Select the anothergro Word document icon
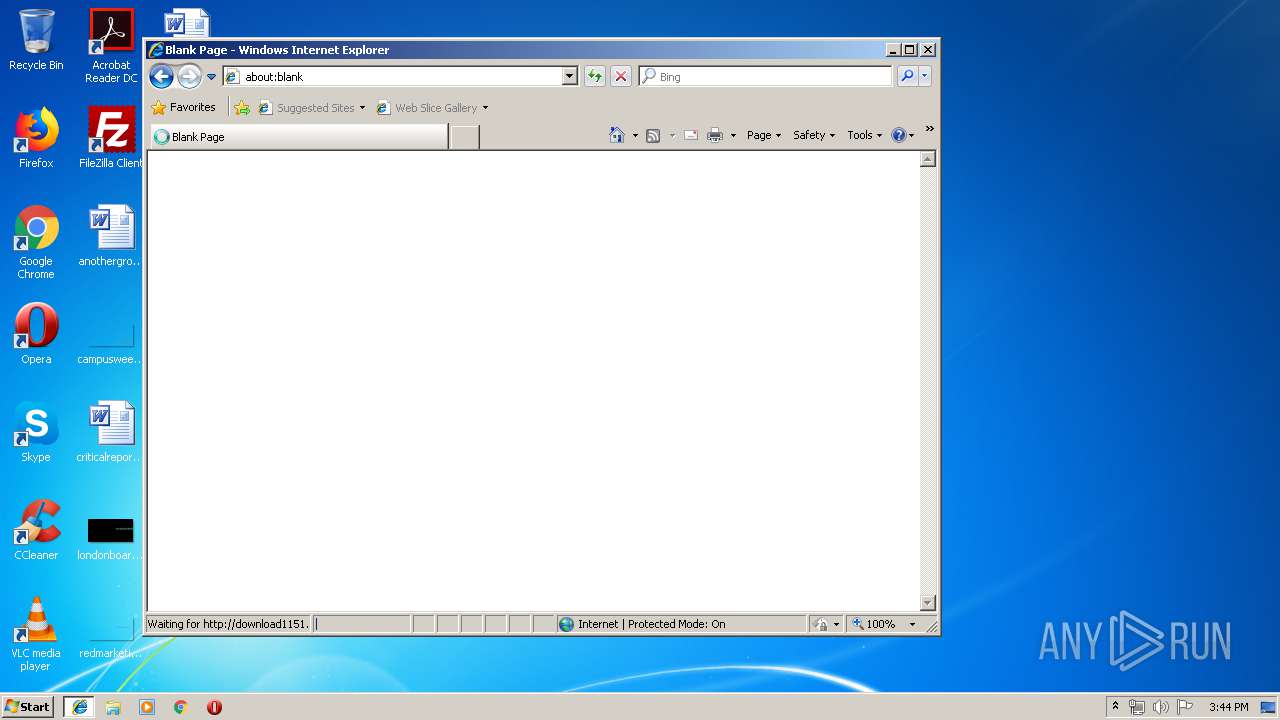The width and height of the screenshot is (1280, 720). point(111,236)
